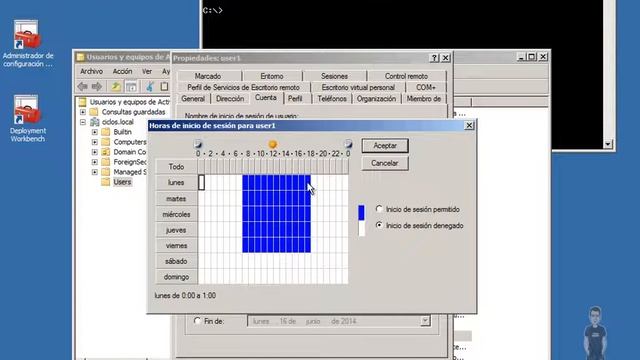Select the lunes row button
Image resolution: width=640 pixels, height=360 pixels.
coord(176,183)
